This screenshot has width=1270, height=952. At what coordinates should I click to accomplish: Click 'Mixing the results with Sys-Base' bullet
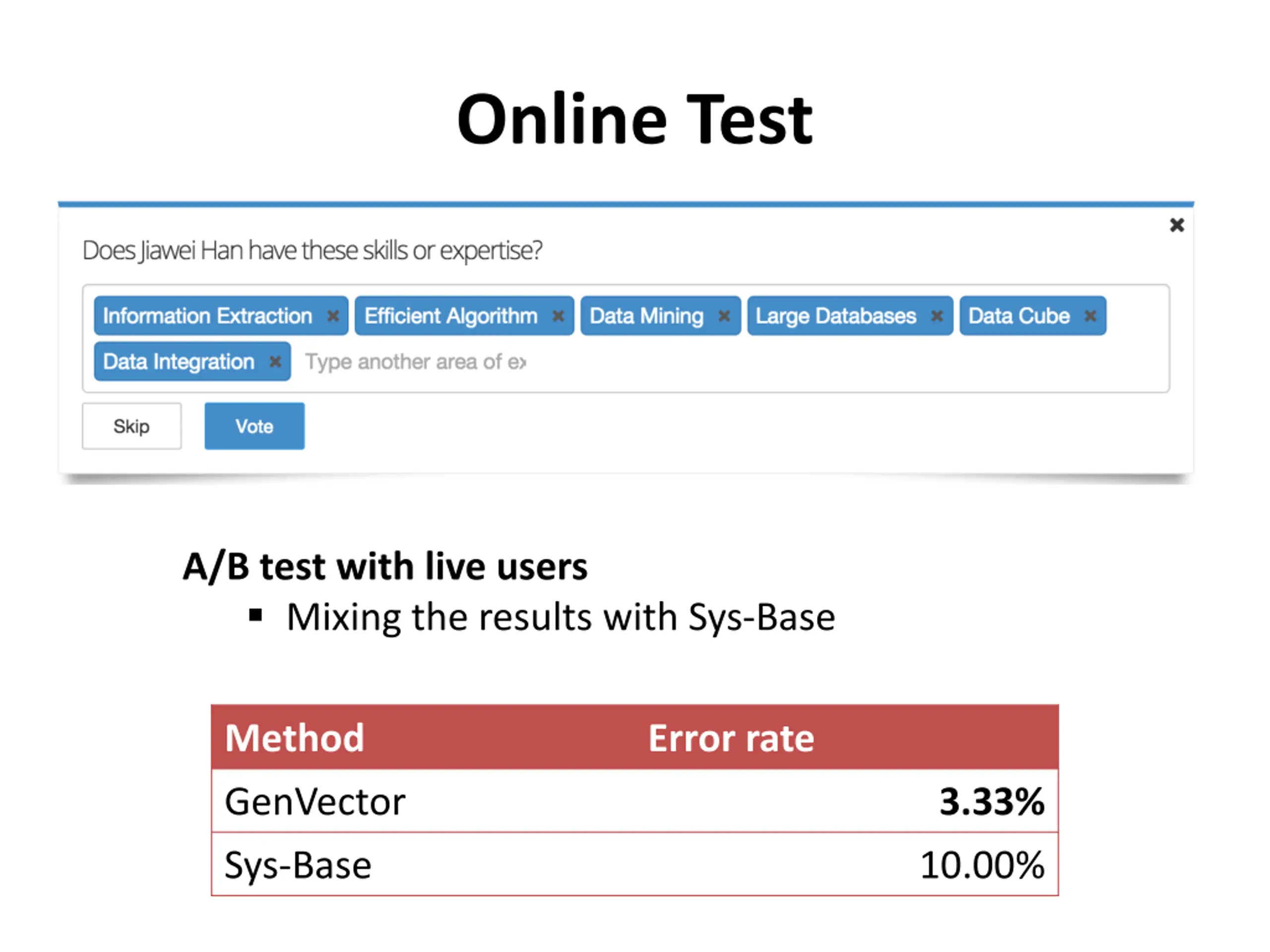coord(561,617)
